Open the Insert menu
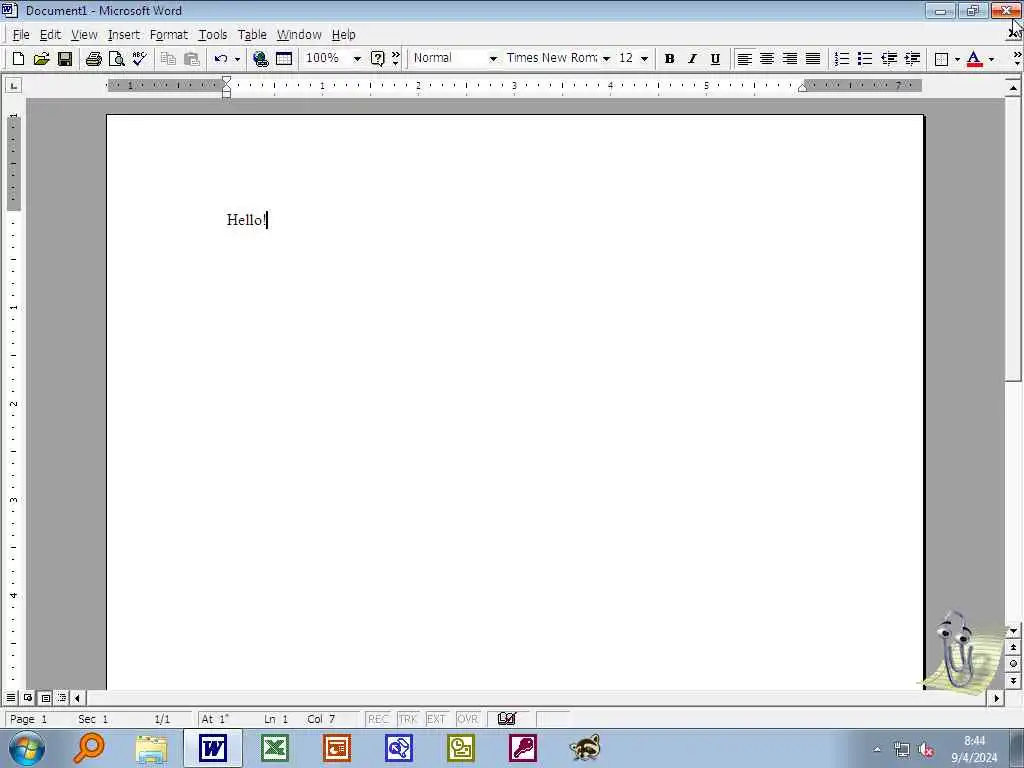 pyautogui.click(x=123, y=35)
